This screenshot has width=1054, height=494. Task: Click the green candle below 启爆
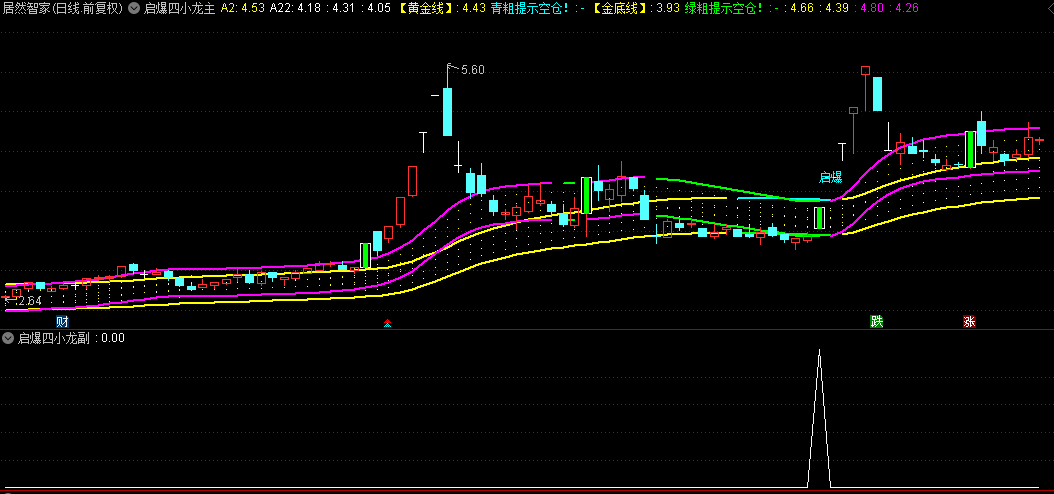pos(819,218)
